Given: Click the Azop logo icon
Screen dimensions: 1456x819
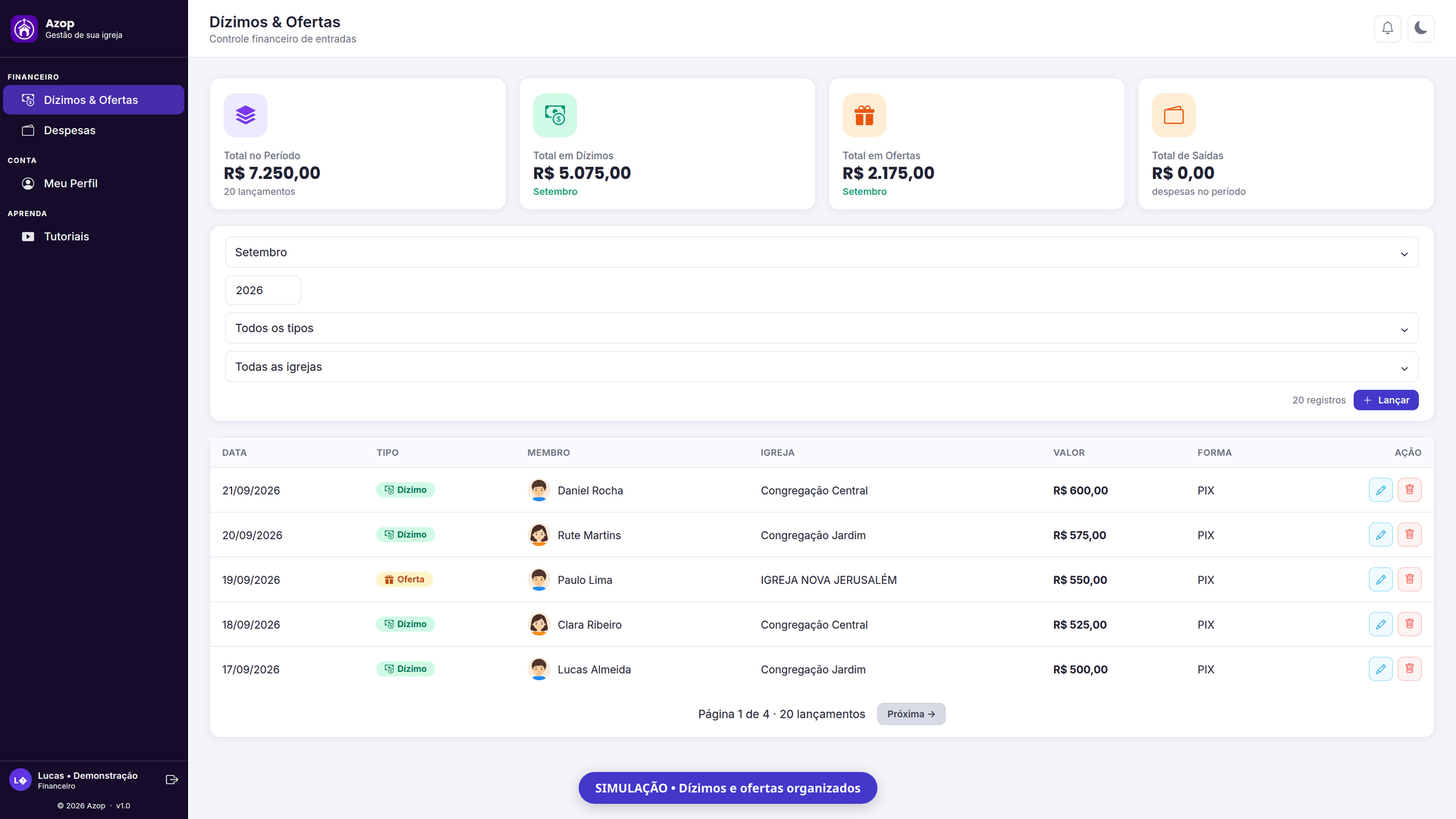Looking at the screenshot, I should coord(24,29).
